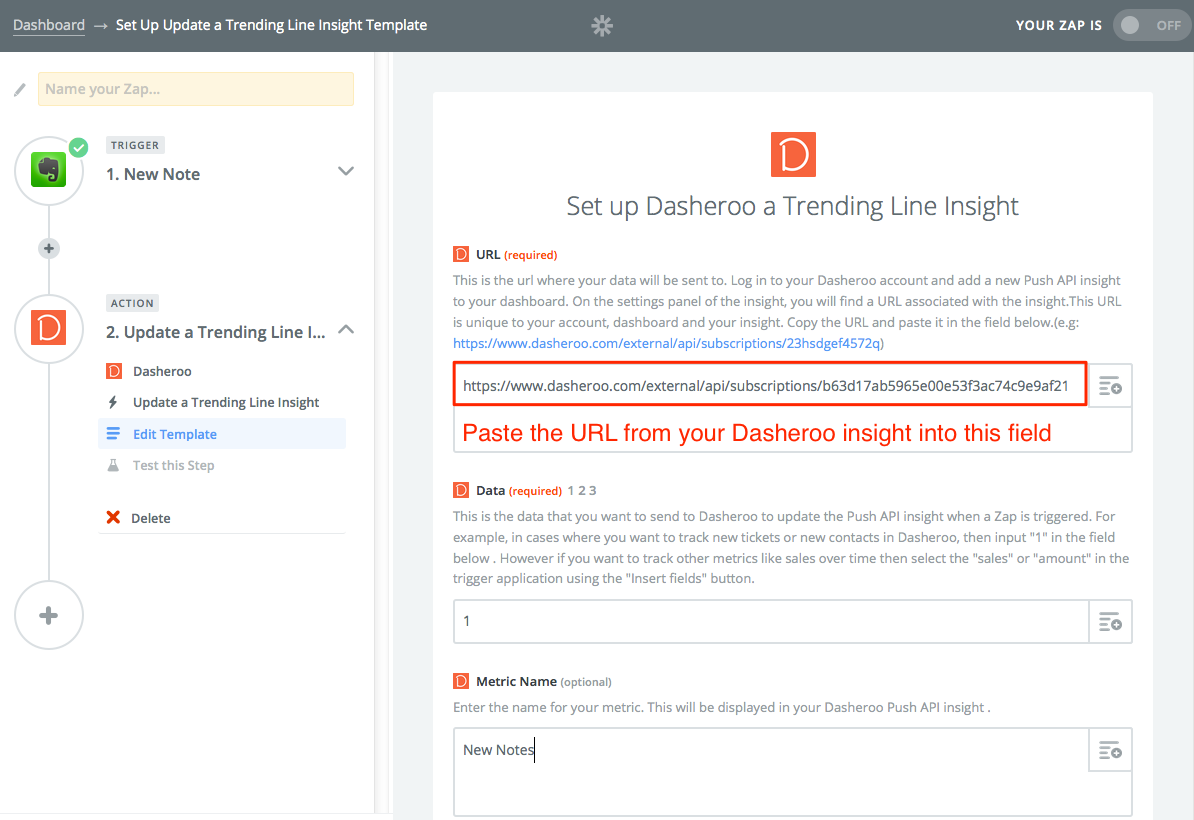Open the example Dasheroo subscriptions URL link
This screenshot has height=820, width=1194.
(x=668, y=343)
